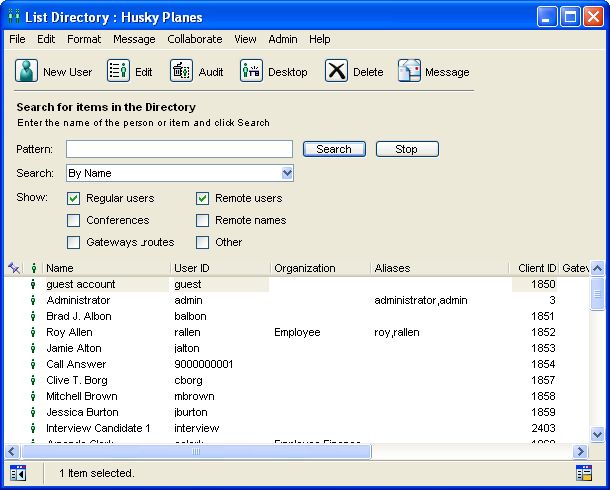610x490 pixels.
Task: Uncheck the Regular users checkbox
Action: [74, 198]
